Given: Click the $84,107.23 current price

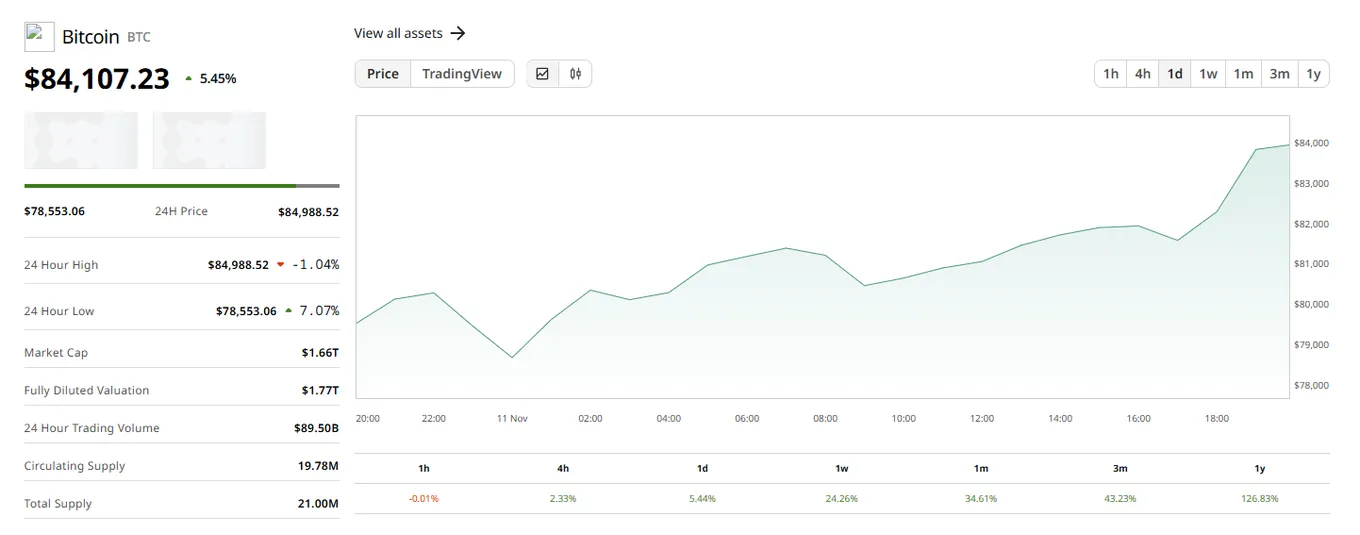Looking at the screenshot, I should [x=97, y=79].
